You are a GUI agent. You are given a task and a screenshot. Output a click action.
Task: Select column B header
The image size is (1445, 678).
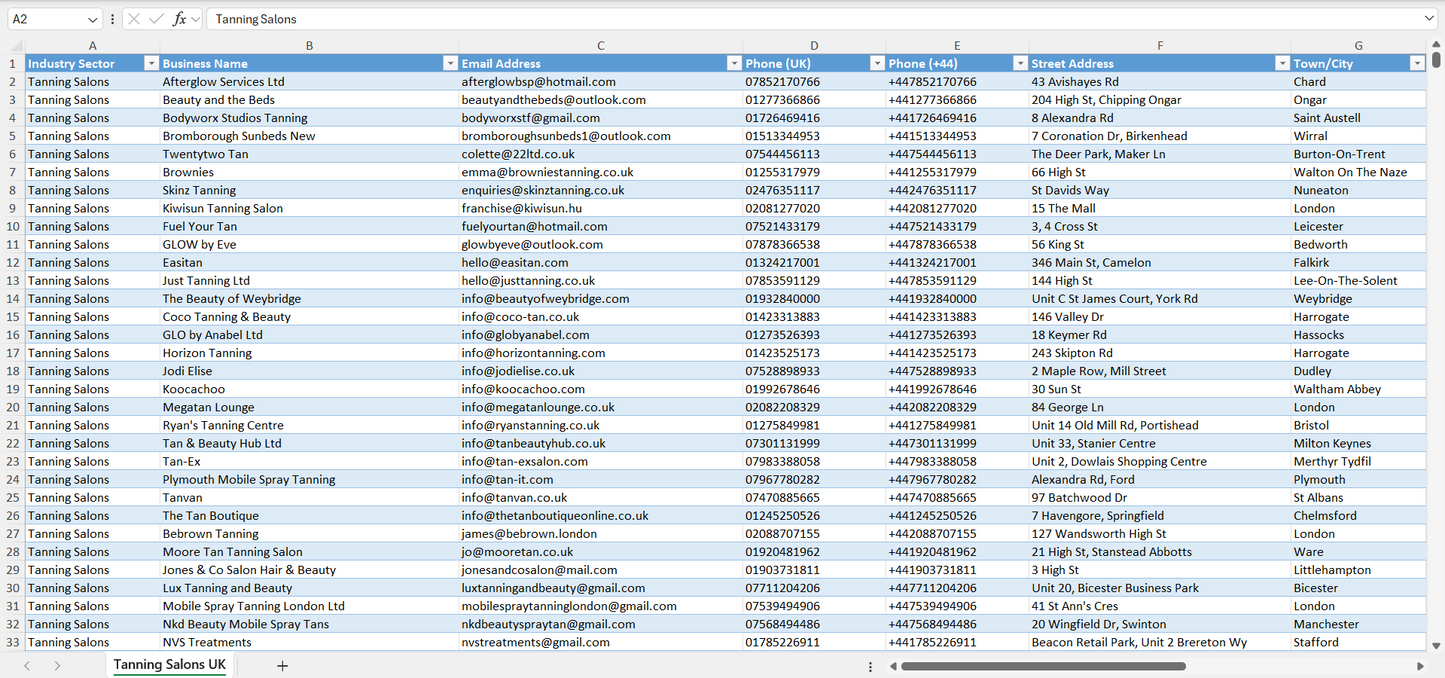309,46
